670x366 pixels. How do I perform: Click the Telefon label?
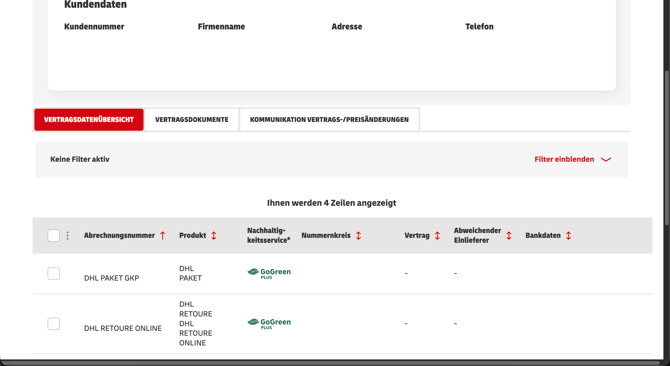[x=479, y=26]
